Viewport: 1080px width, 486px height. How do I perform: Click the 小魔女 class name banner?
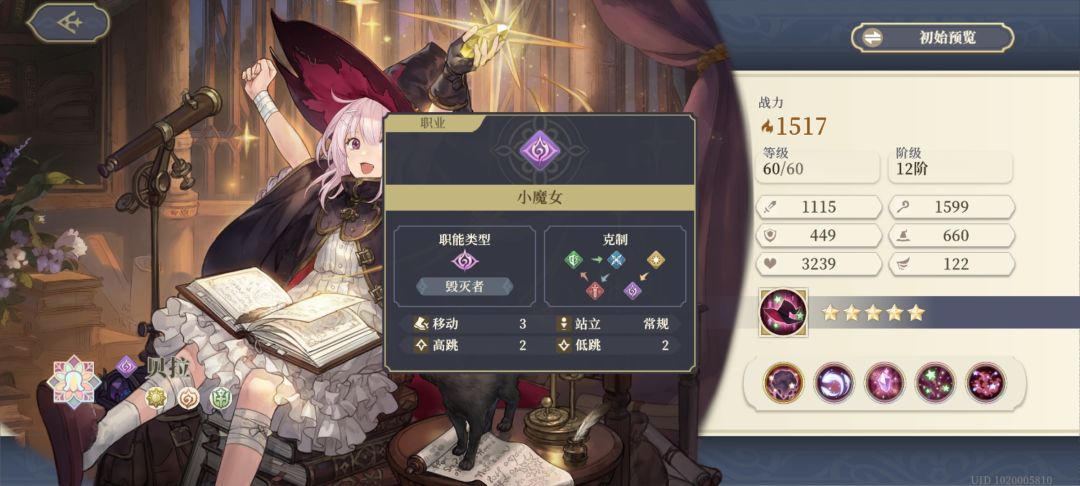(x=539, y=198)
